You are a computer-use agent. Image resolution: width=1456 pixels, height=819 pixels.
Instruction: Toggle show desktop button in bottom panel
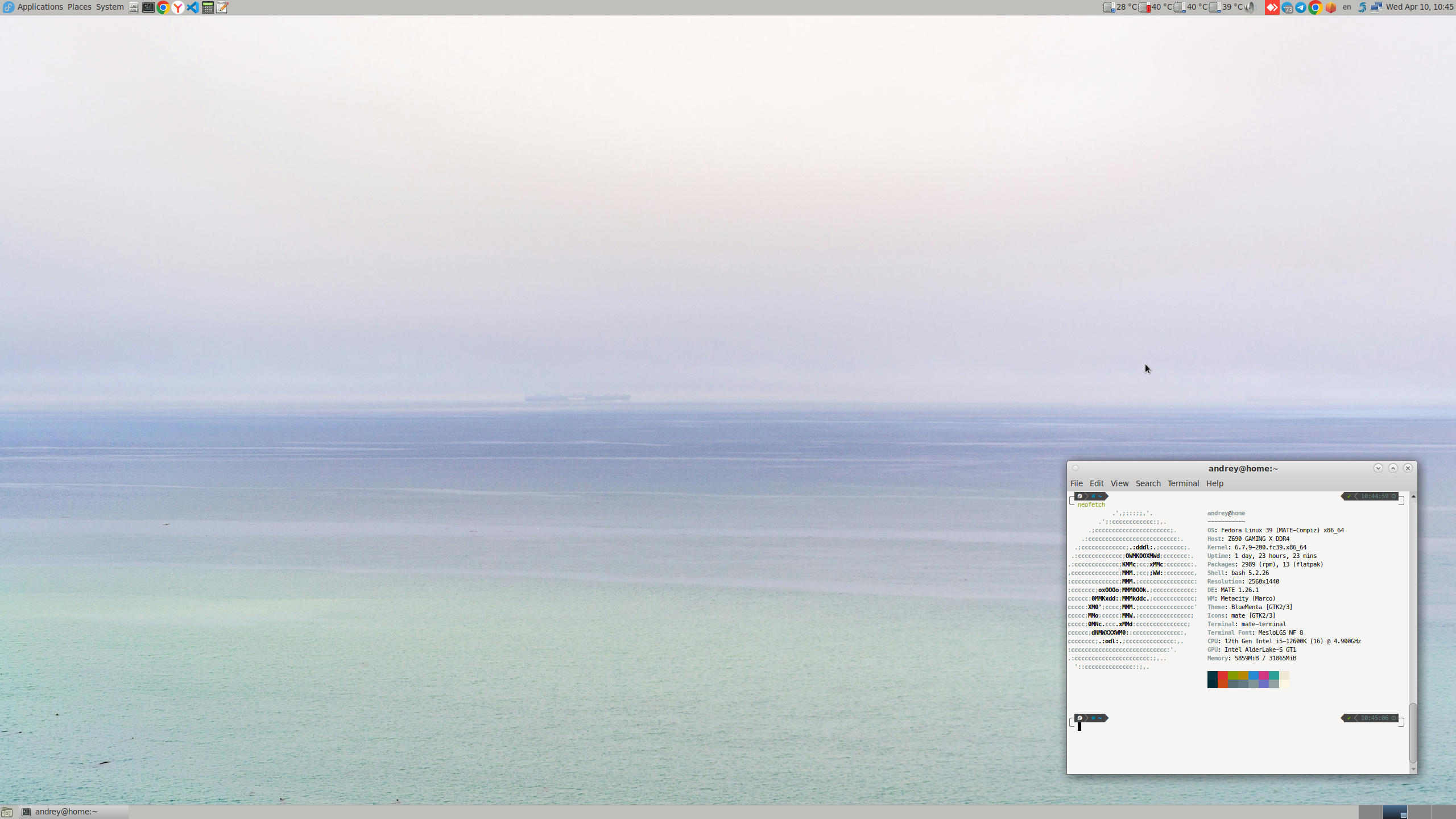[7, 812]
